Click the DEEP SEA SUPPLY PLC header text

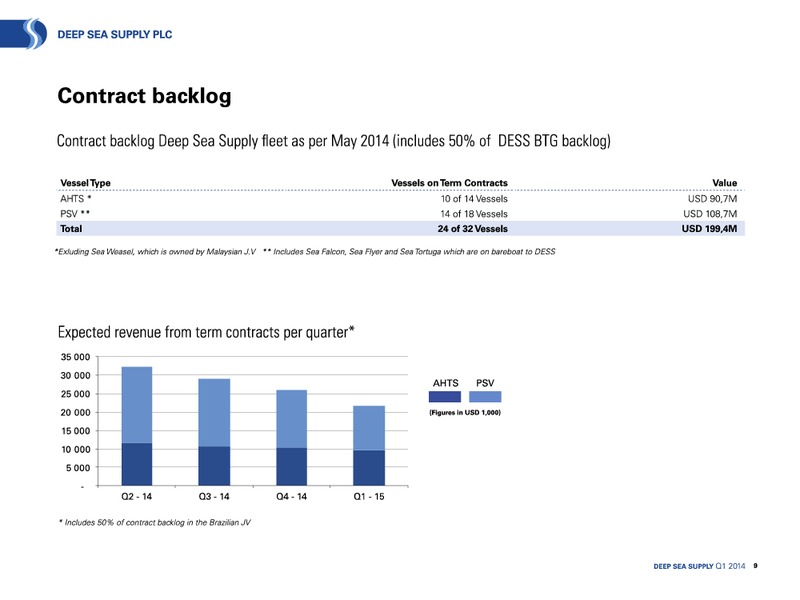coord(115,35)
